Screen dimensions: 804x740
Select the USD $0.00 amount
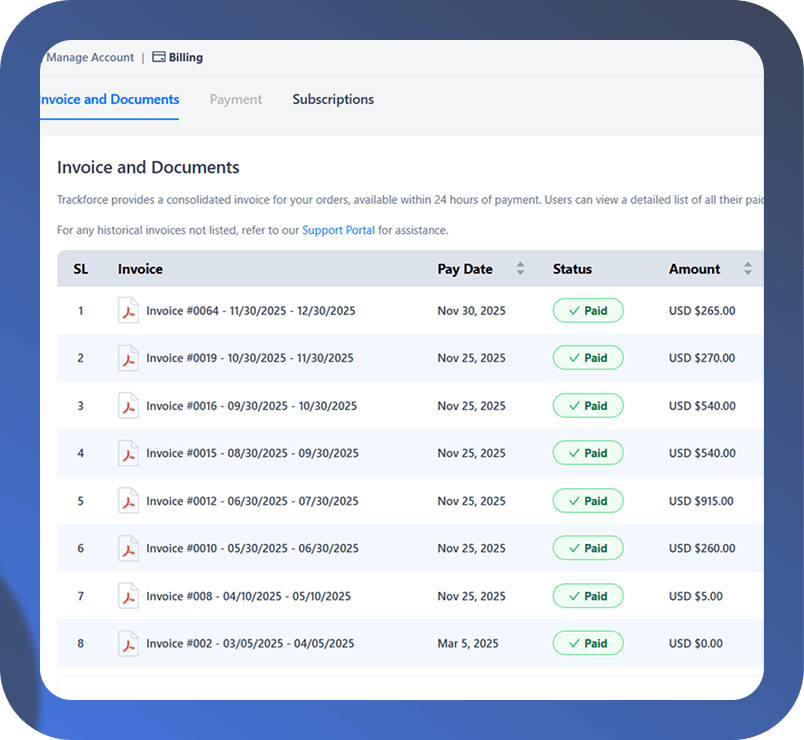click(x=696, y=644)
